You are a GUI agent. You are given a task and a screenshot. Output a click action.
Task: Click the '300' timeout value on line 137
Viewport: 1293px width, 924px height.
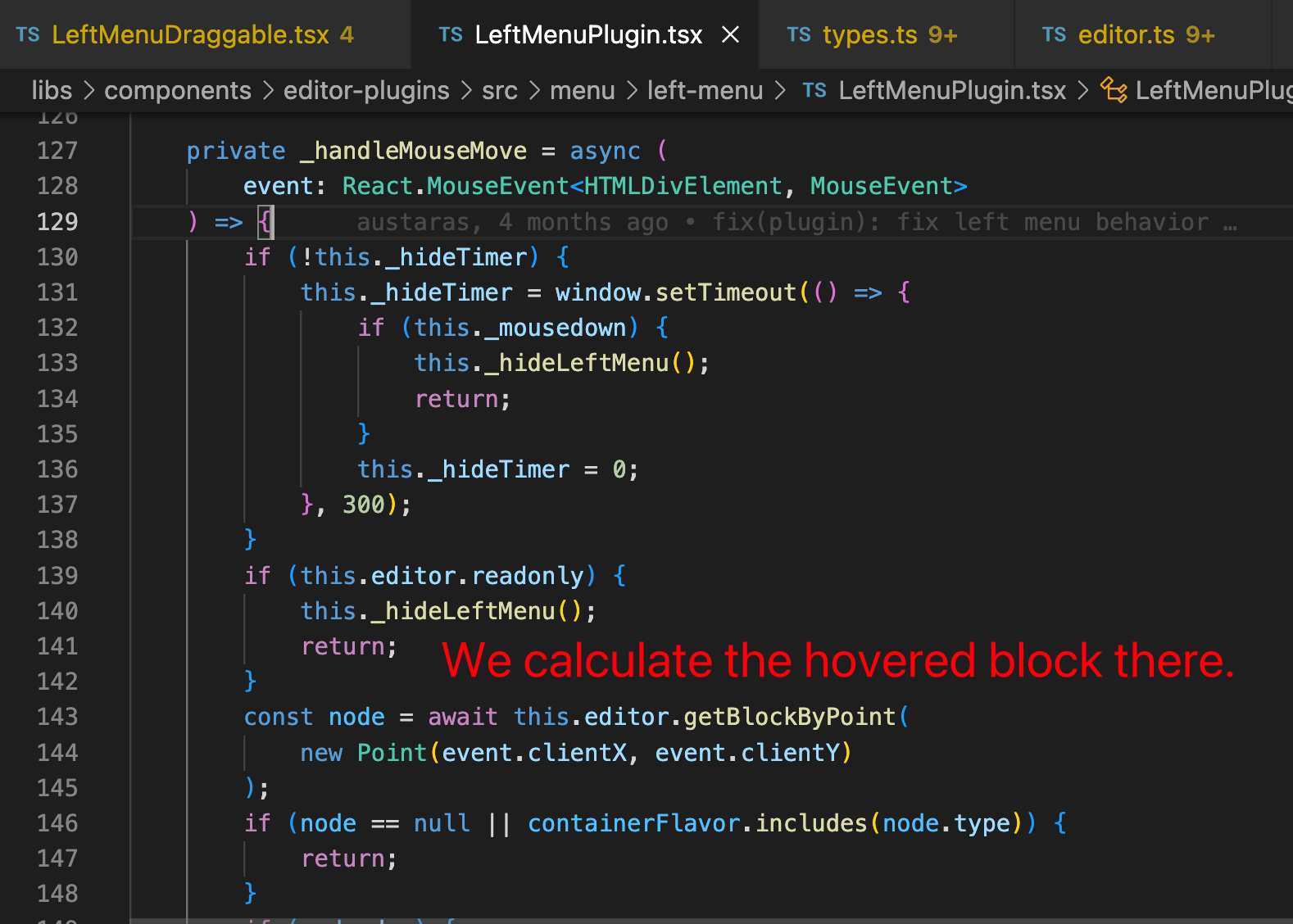(363, 505)
